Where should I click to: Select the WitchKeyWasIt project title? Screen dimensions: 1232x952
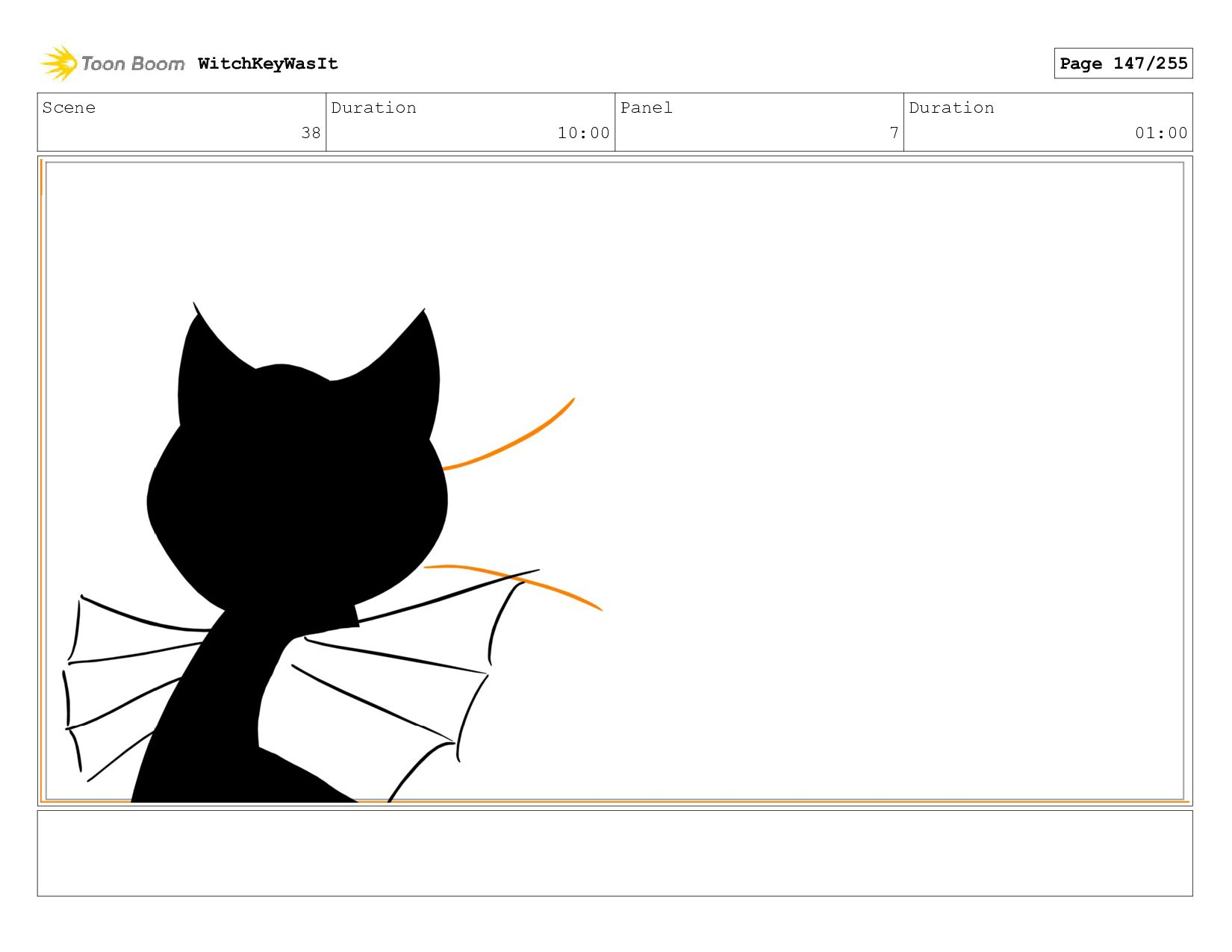[268, 63]
